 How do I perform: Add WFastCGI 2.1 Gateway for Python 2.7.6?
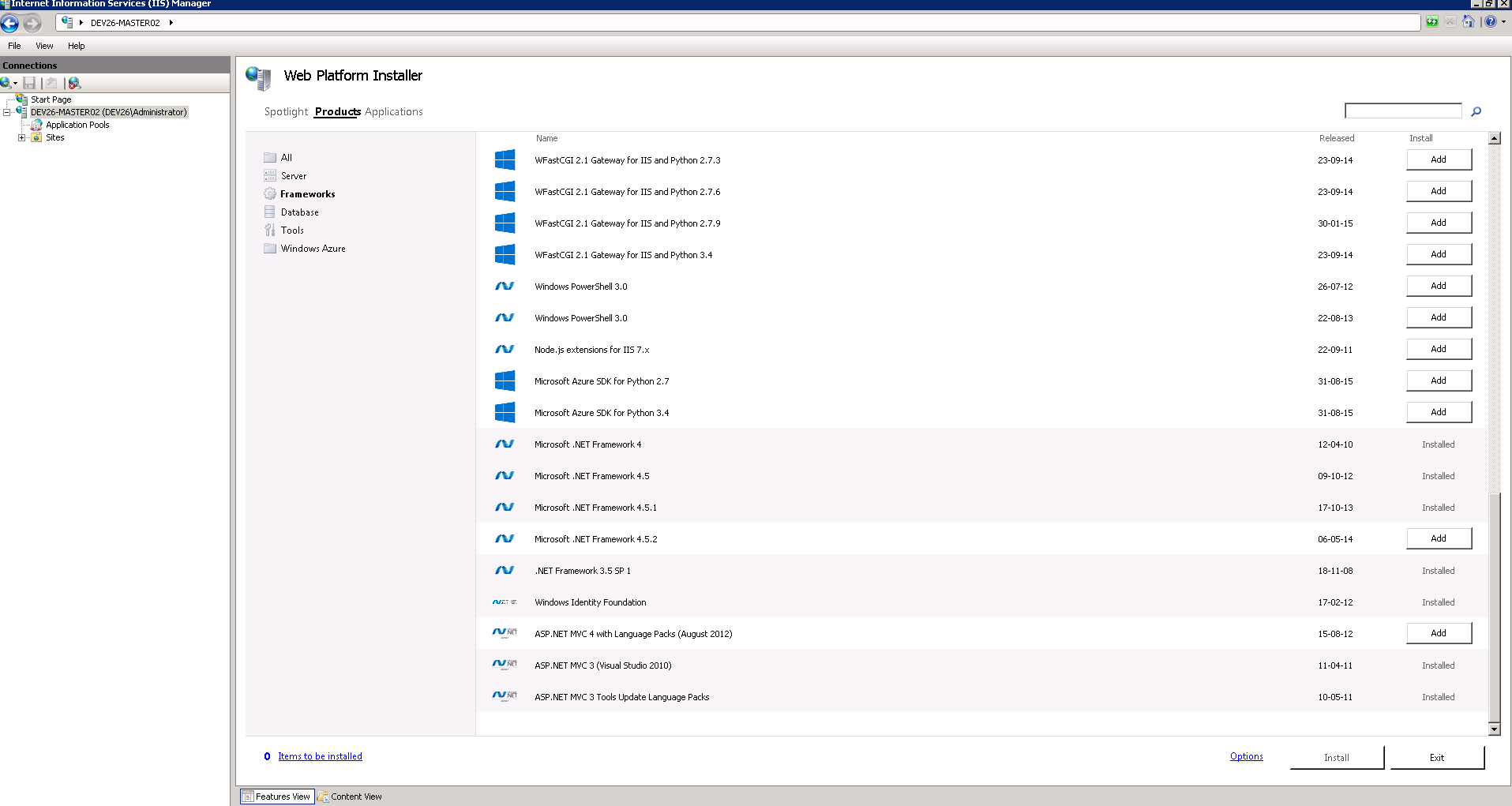[1439, 191]
